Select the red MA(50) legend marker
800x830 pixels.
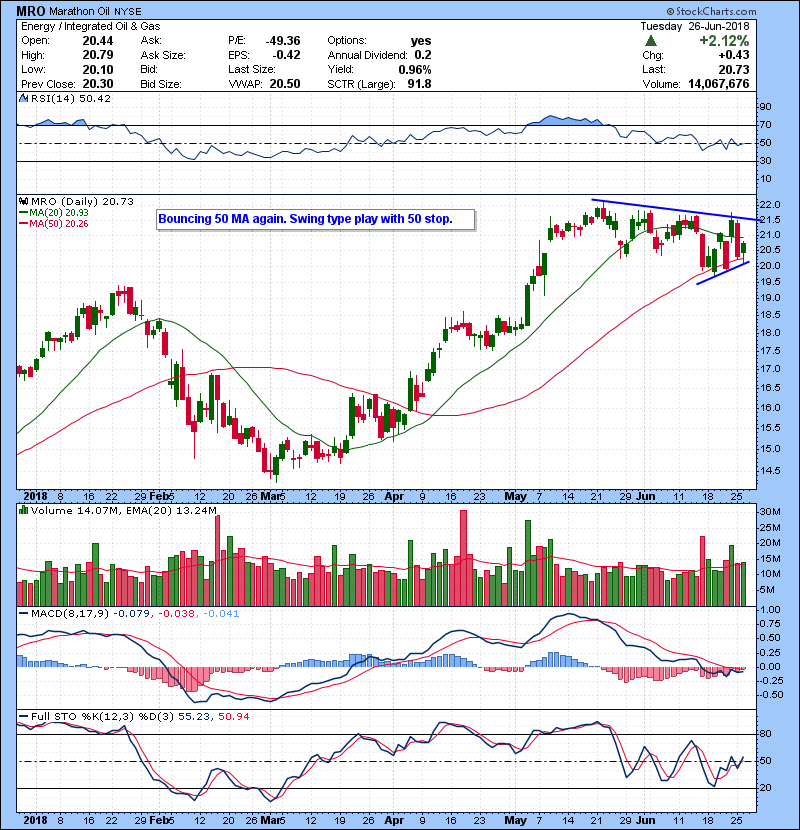pos(24,225)
